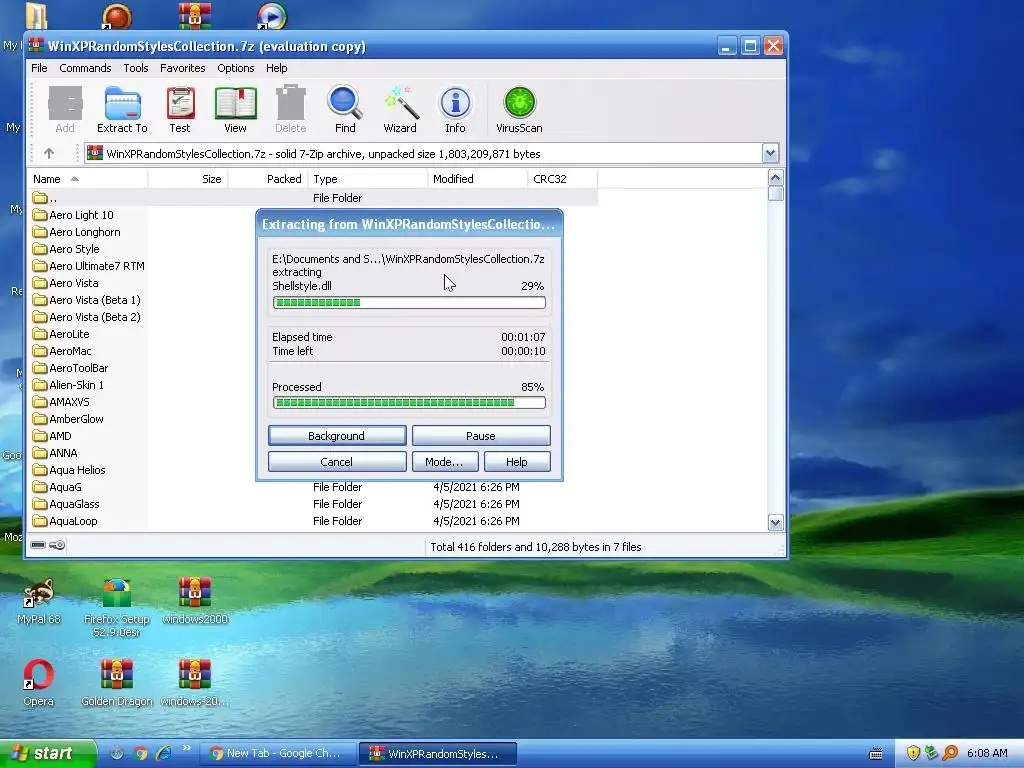Open the Options menu
The height and width of the screenshot is (768, 1024).
tap(236, 68)
